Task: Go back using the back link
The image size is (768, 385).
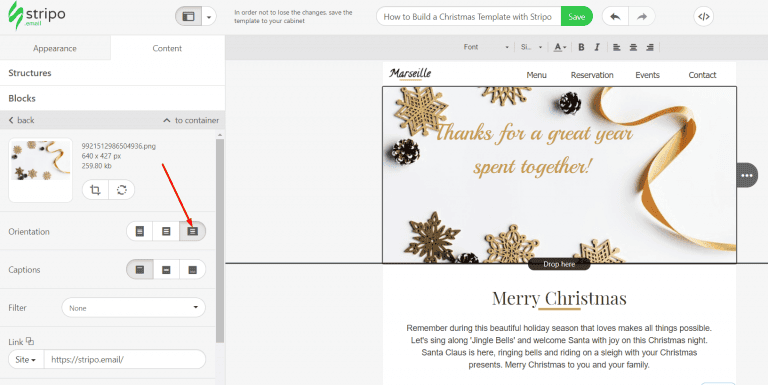Action: pyautogui.click(x=22, y=120)
